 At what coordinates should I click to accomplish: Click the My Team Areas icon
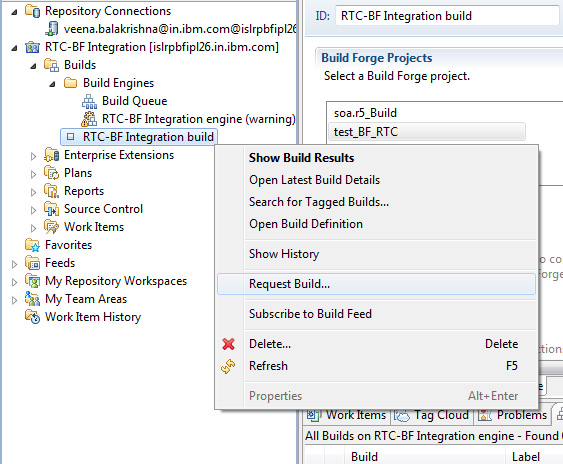click(32, 299)
